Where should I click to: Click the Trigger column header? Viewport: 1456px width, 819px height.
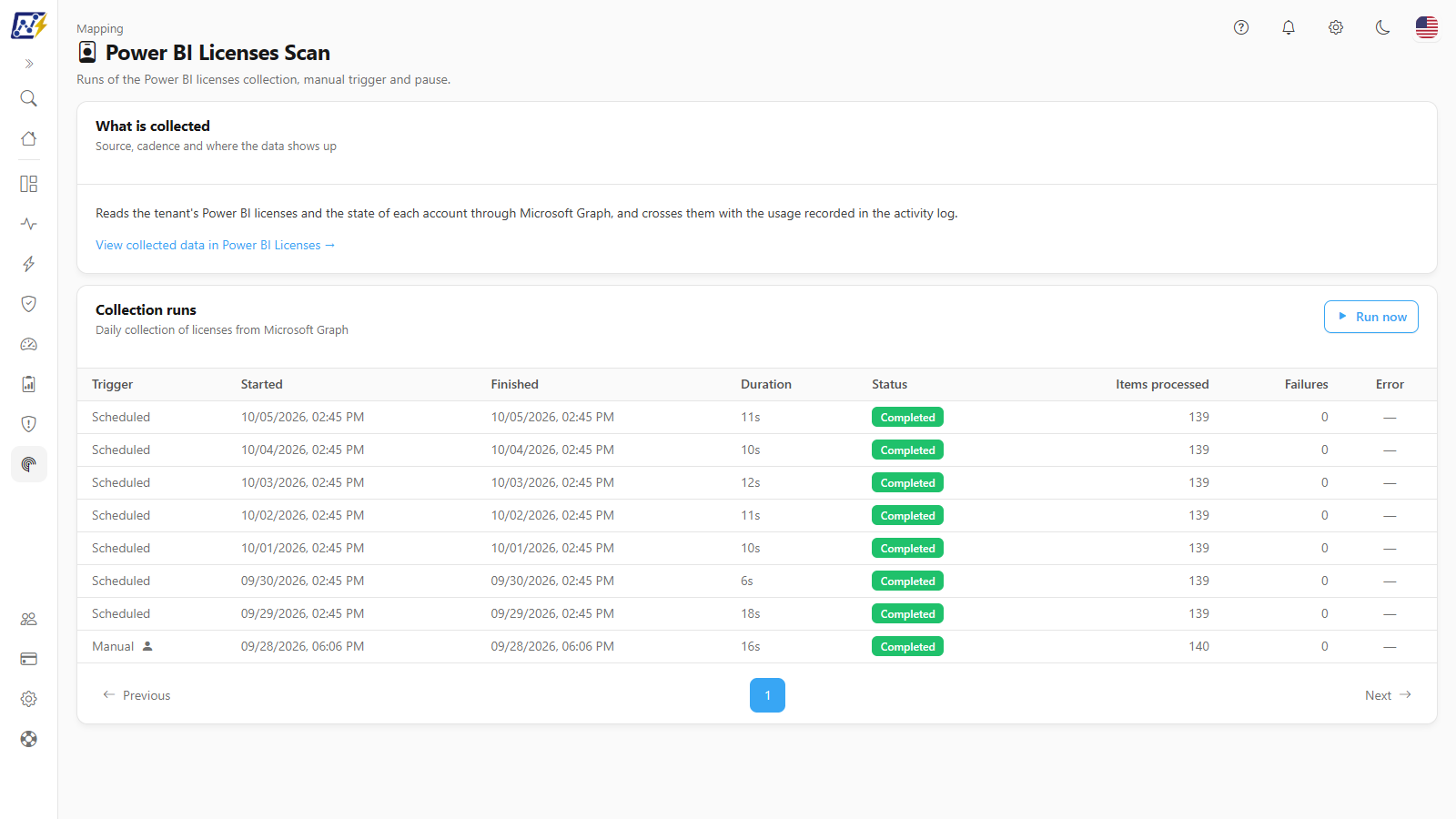113,384
